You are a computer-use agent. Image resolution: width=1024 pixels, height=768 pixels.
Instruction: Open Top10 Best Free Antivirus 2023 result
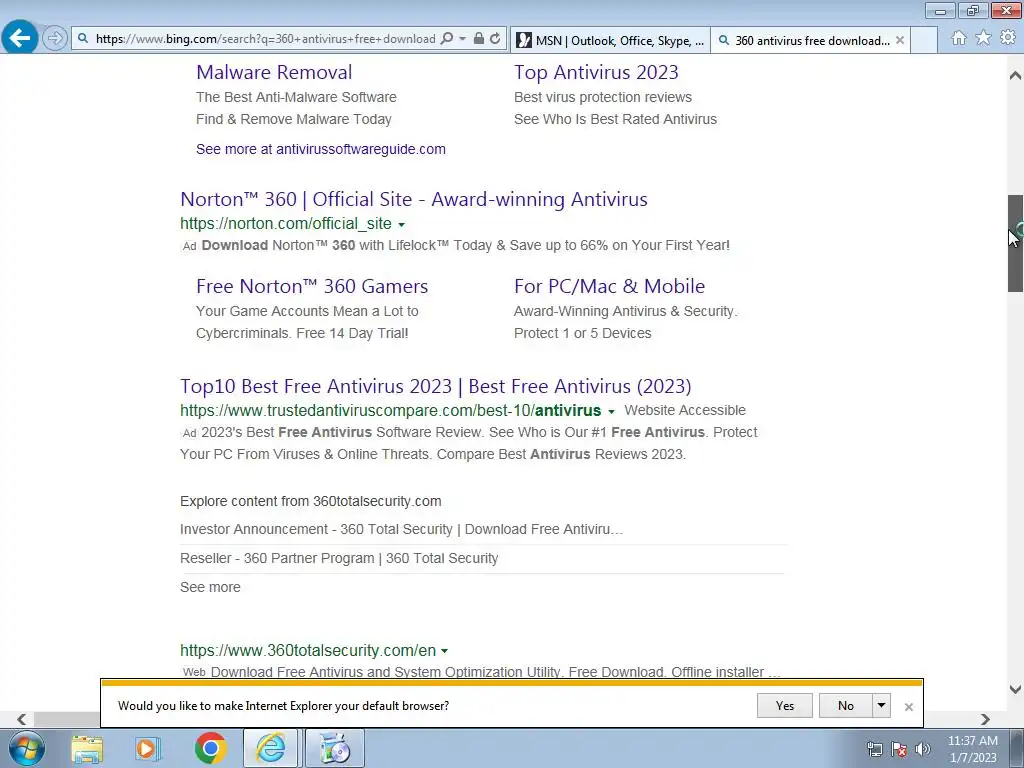point(436,386)
